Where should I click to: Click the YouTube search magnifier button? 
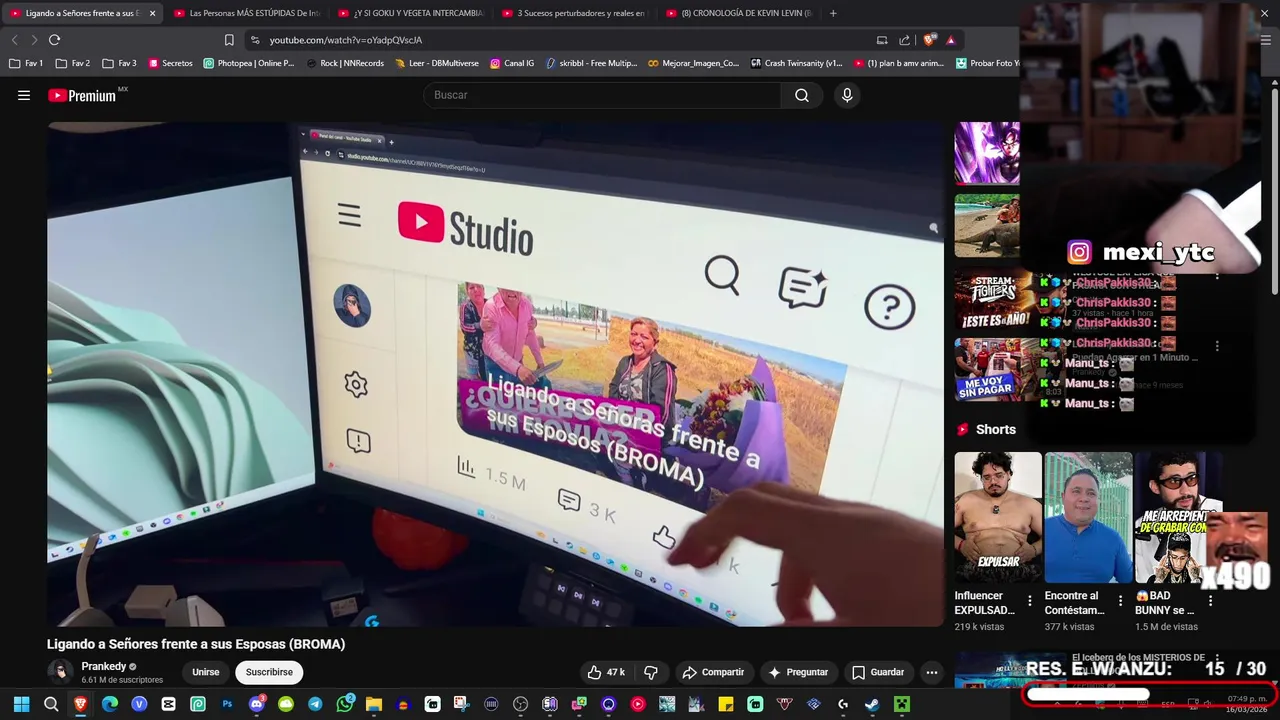(x=802, y=95)
